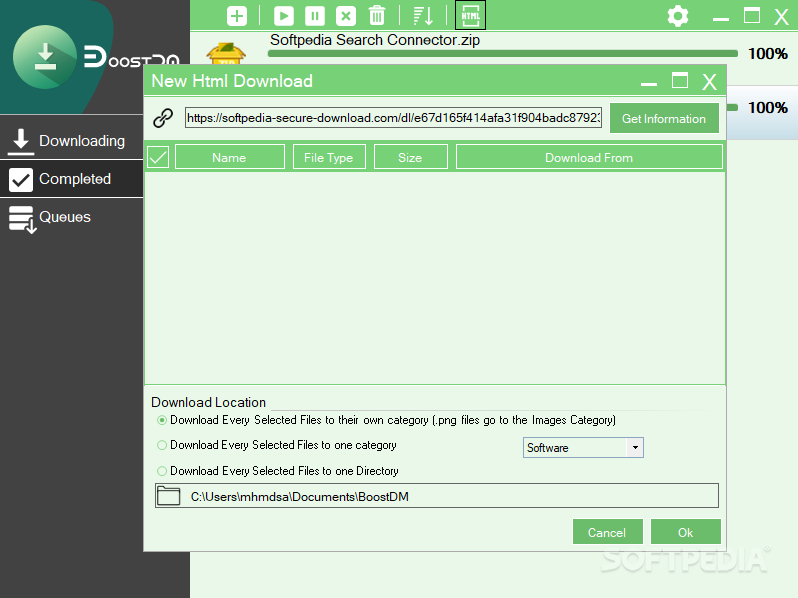Pause download using the pause icon
Image resolution: width=798 pixels, height=598 pixels.
click(x=315, y=16)
